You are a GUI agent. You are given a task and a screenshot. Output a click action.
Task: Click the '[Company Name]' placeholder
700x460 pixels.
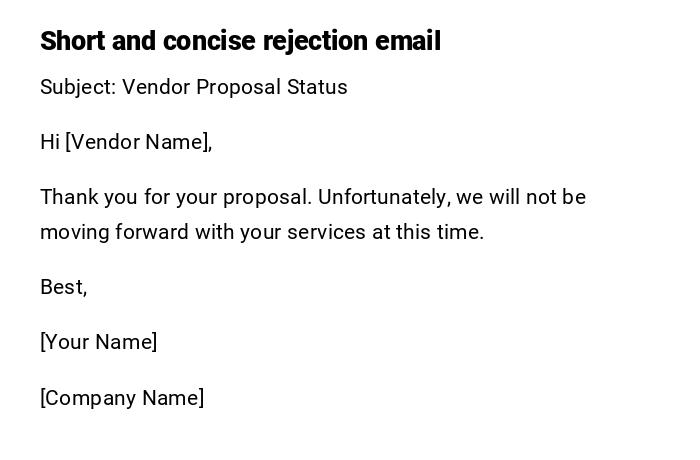click(x=122, y=398)
